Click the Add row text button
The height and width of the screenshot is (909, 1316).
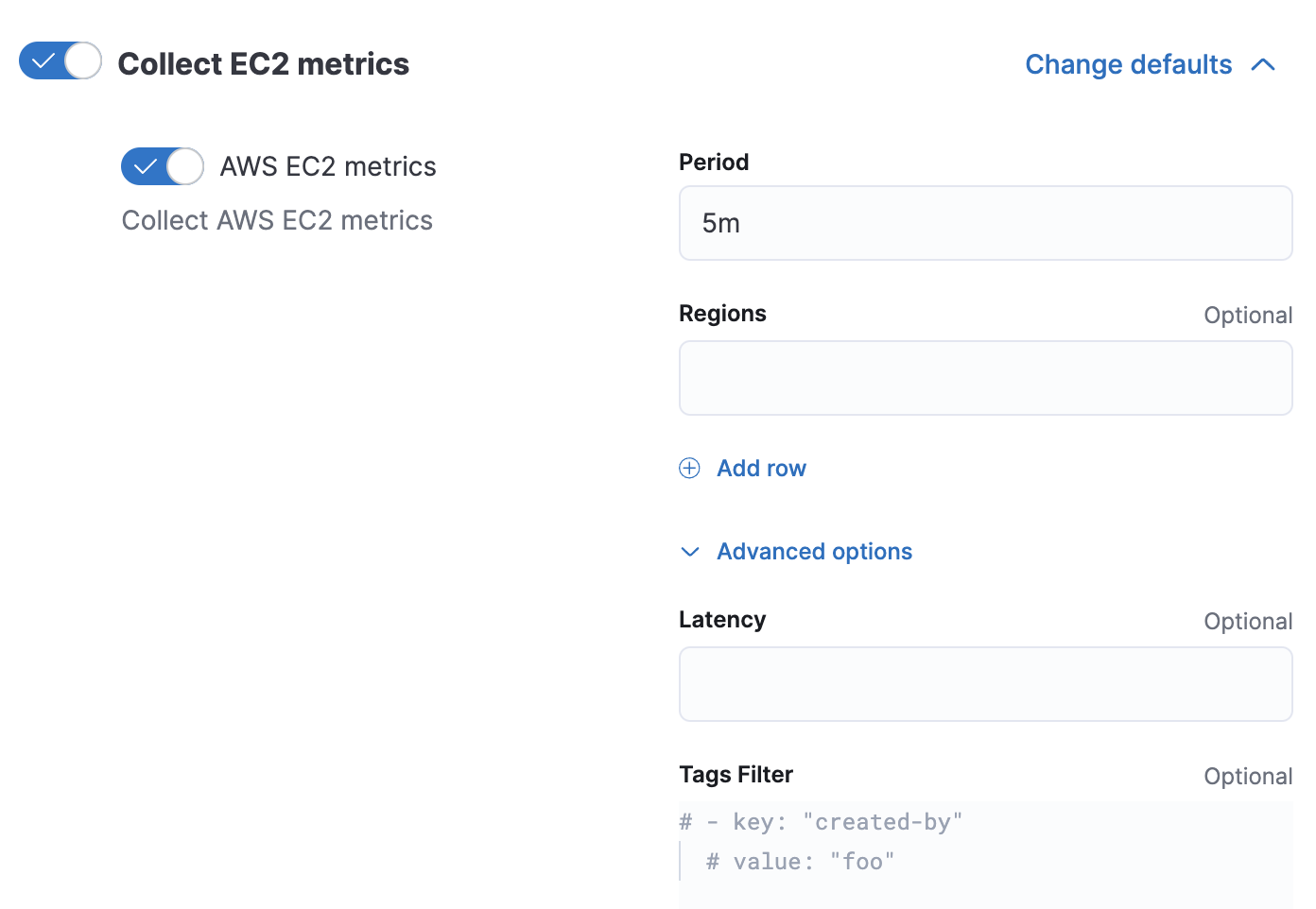pos(761,469)
